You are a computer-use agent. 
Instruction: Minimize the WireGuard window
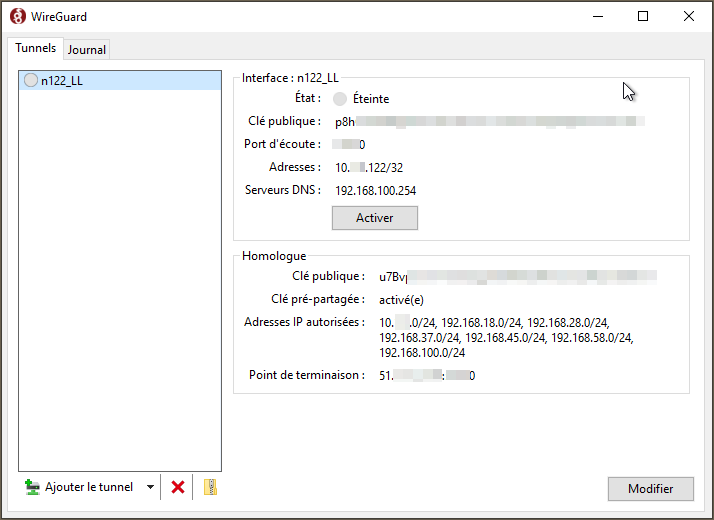[597, 16]
